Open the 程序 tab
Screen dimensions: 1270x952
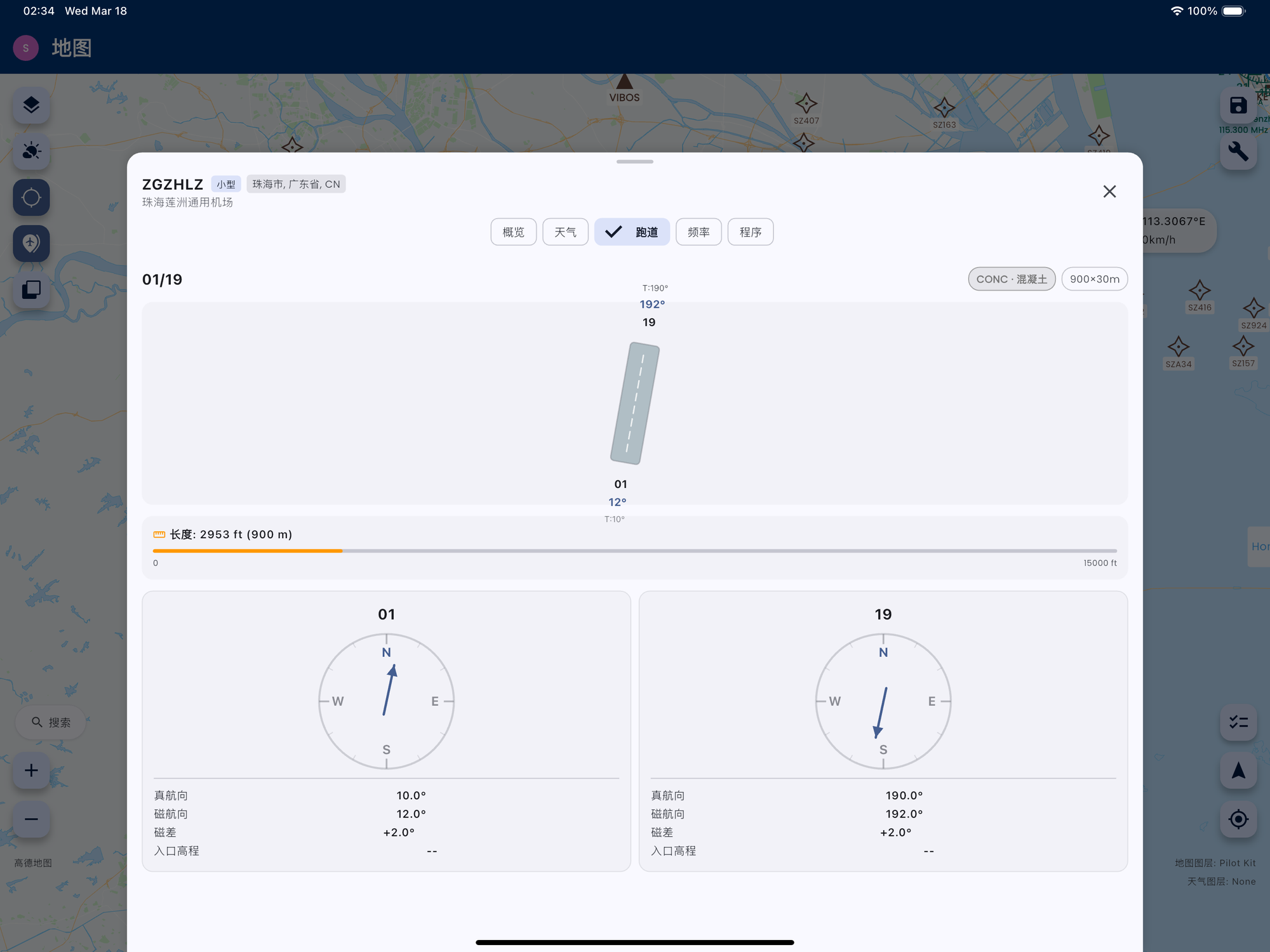[750, 232]
